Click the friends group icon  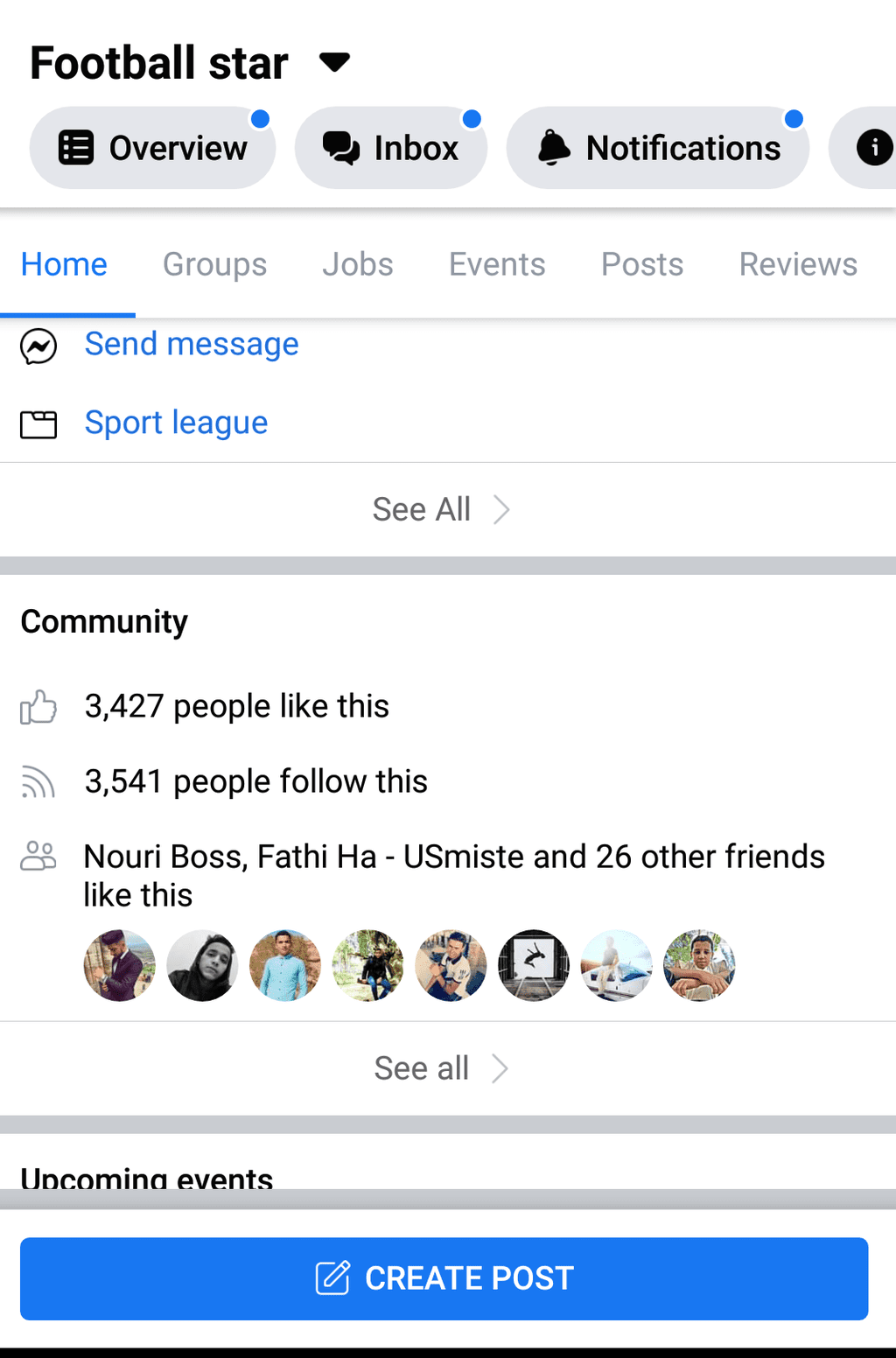click(38, 856)
